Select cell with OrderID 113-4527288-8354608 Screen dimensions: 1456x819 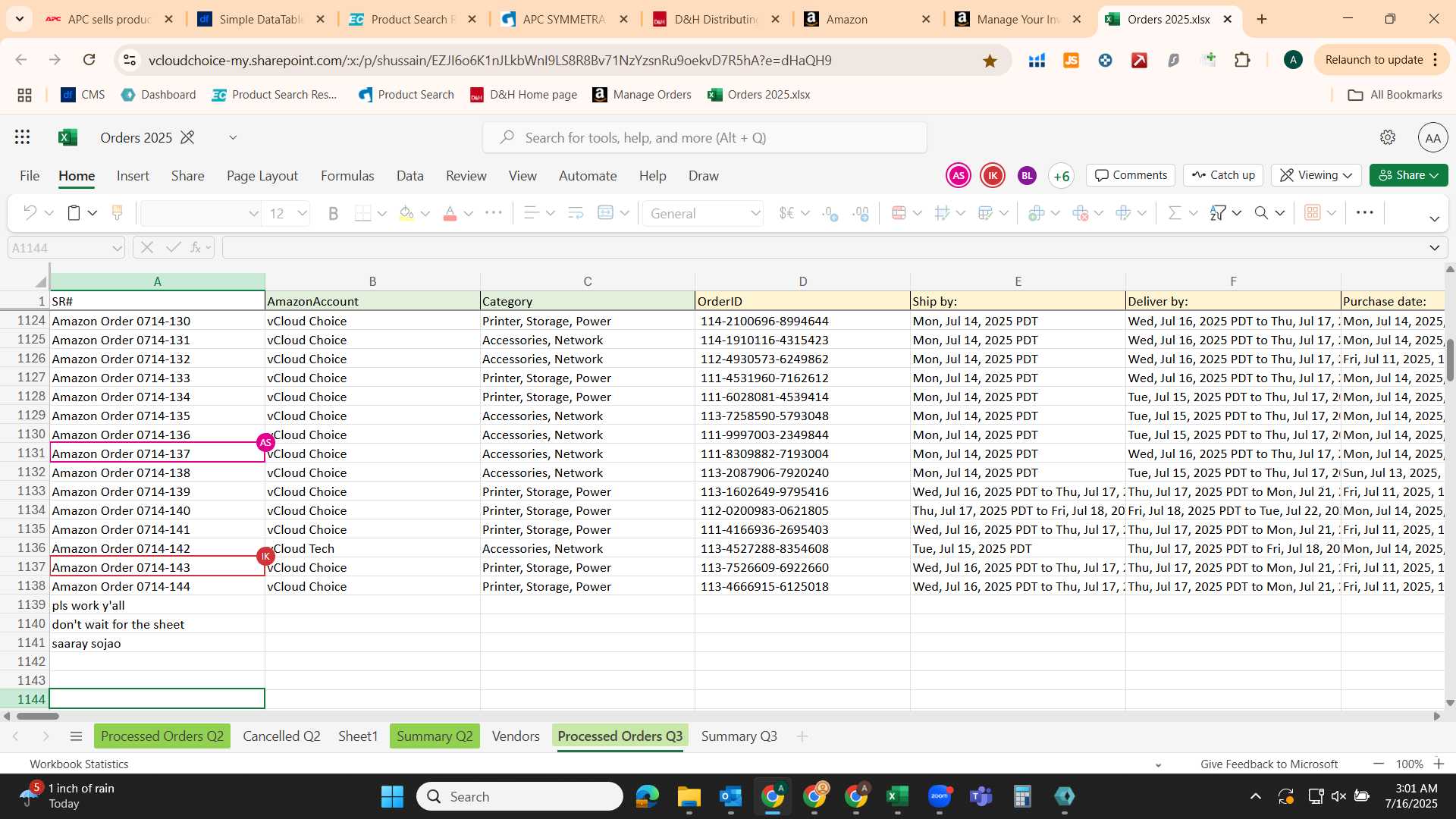[x=802, y=548]
